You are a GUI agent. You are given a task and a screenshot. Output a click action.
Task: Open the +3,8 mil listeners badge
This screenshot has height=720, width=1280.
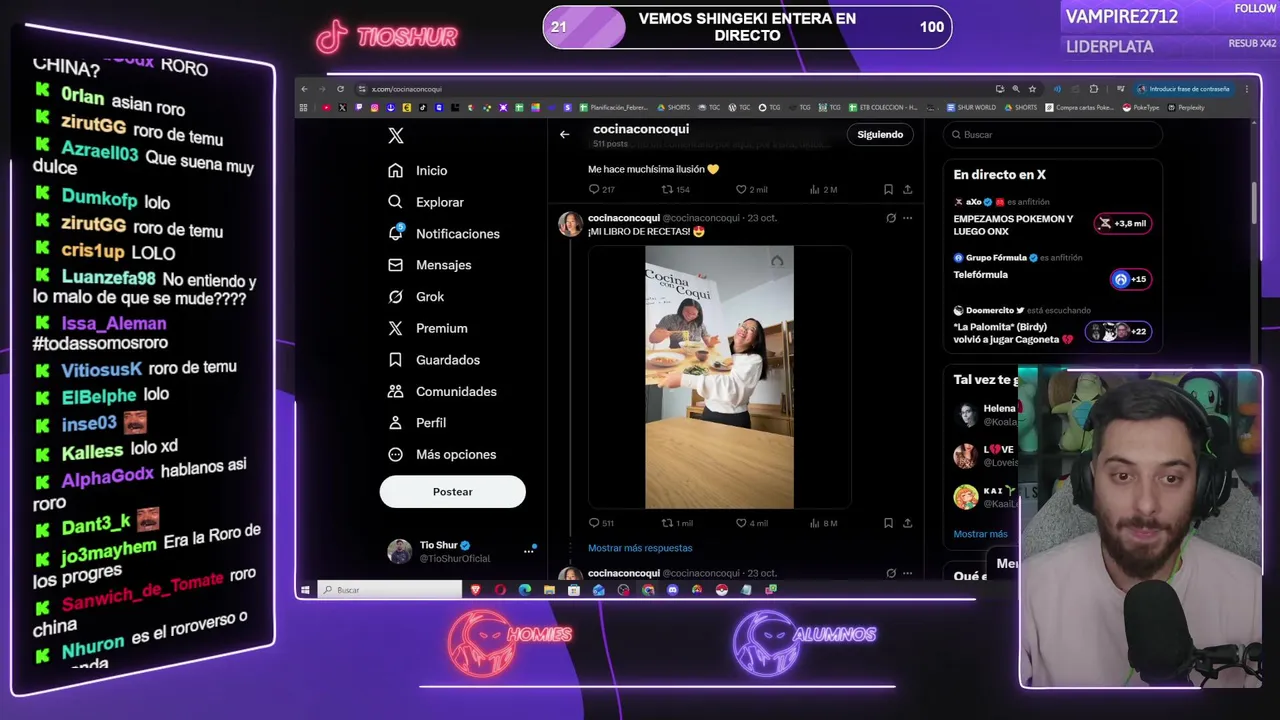tap(1122, 224)
